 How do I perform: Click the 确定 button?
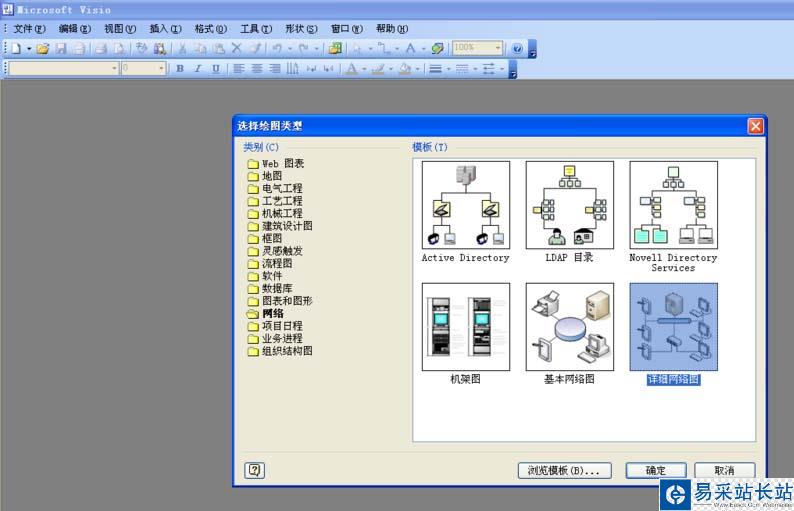pyautogui.click(x=656, y=470)
